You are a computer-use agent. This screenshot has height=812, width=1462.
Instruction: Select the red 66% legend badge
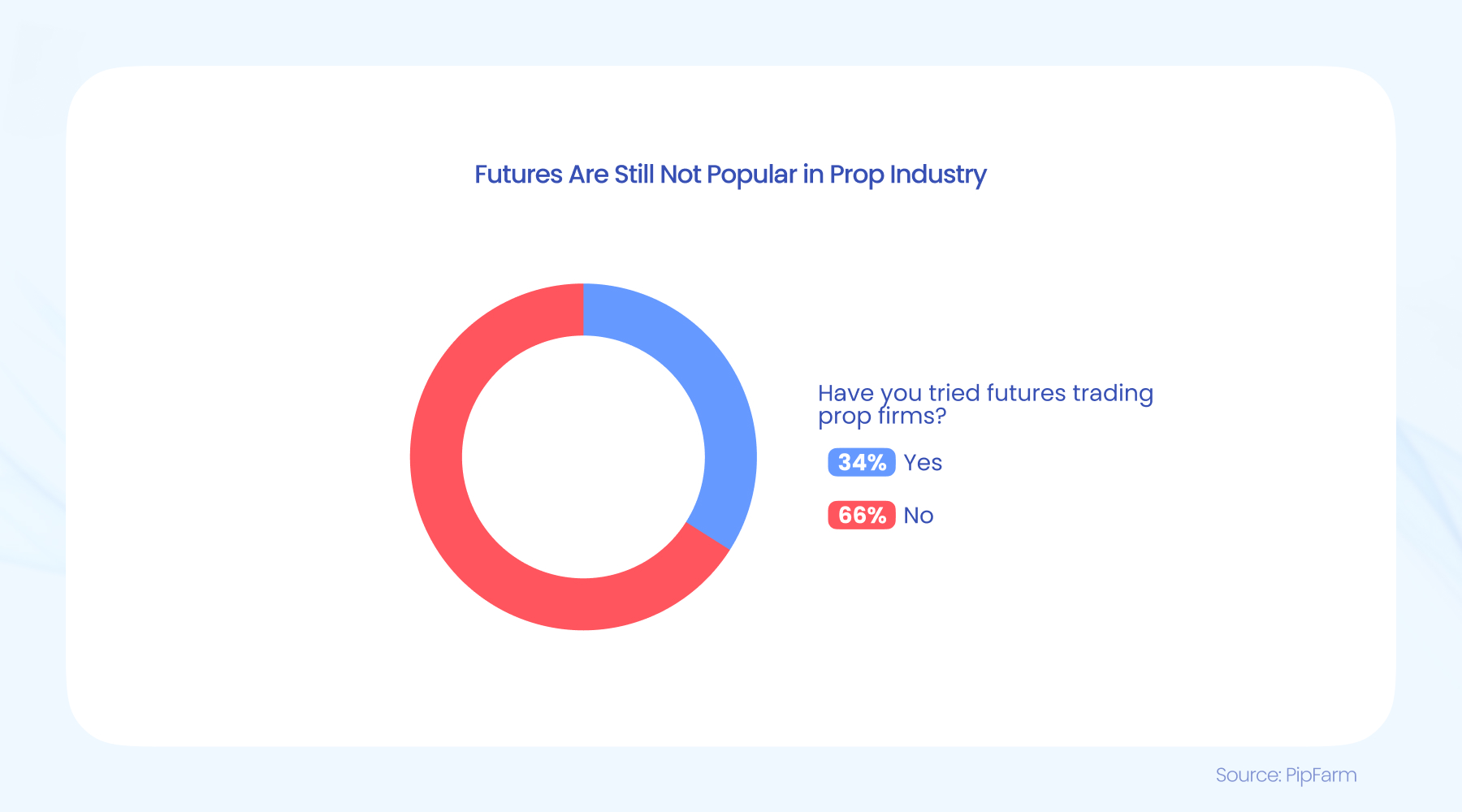861,515
